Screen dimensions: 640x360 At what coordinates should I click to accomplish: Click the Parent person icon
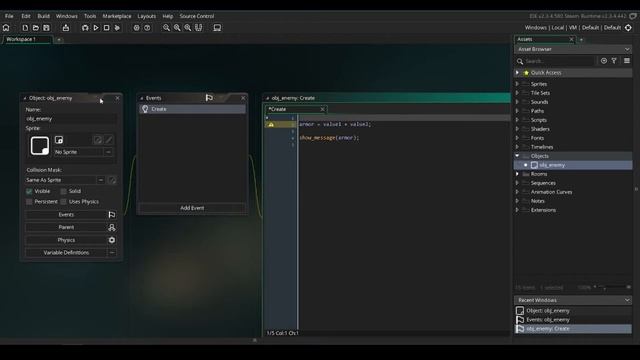[111, 227]
